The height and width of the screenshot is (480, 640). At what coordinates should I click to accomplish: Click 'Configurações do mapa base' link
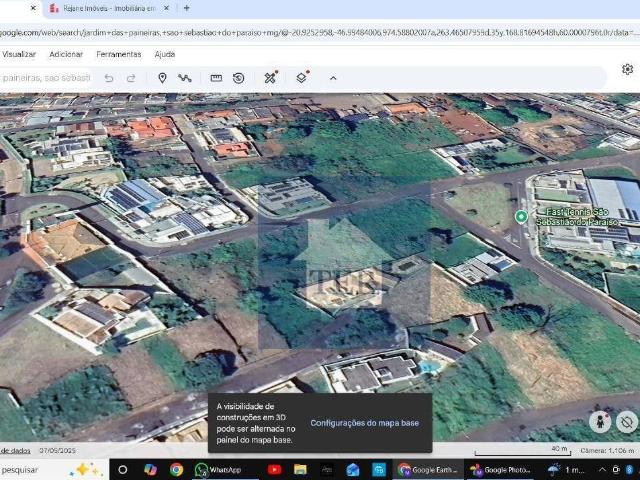tap(364, 423)
